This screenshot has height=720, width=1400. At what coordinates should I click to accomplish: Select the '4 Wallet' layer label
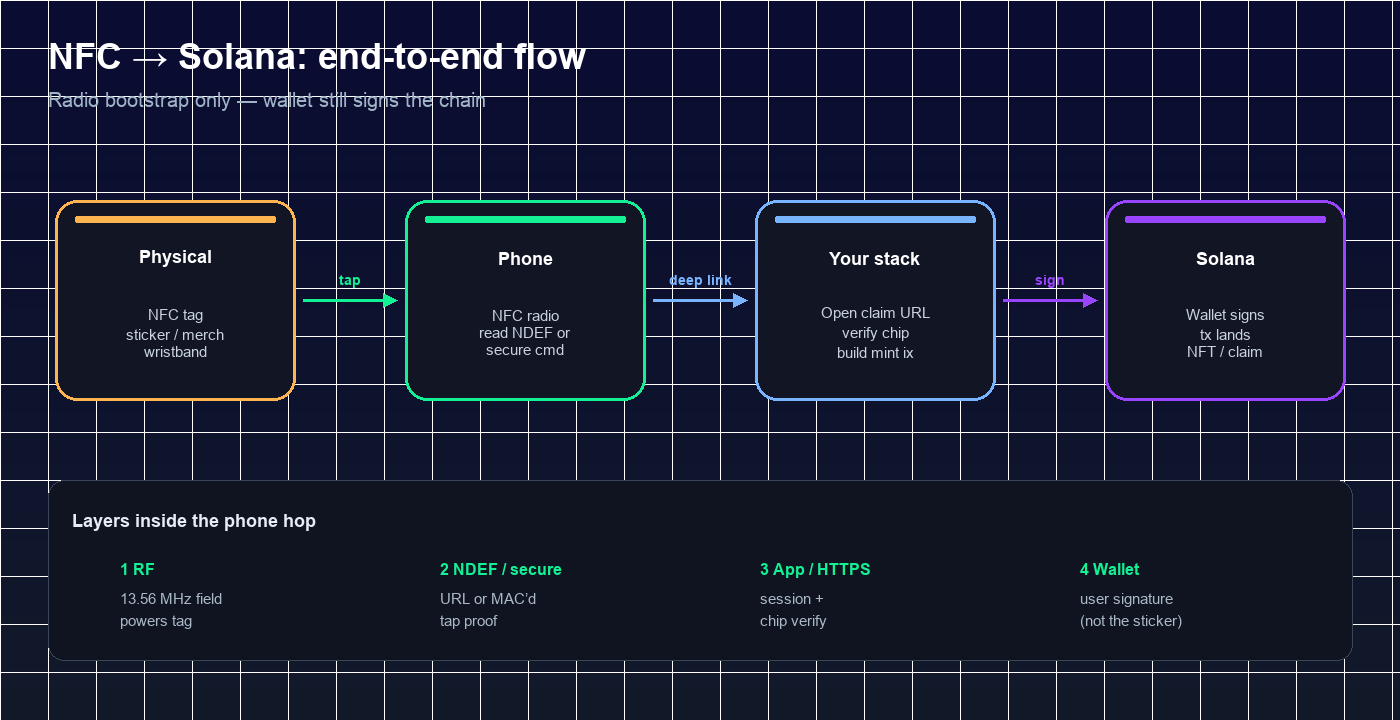[x=1110, y=569]
